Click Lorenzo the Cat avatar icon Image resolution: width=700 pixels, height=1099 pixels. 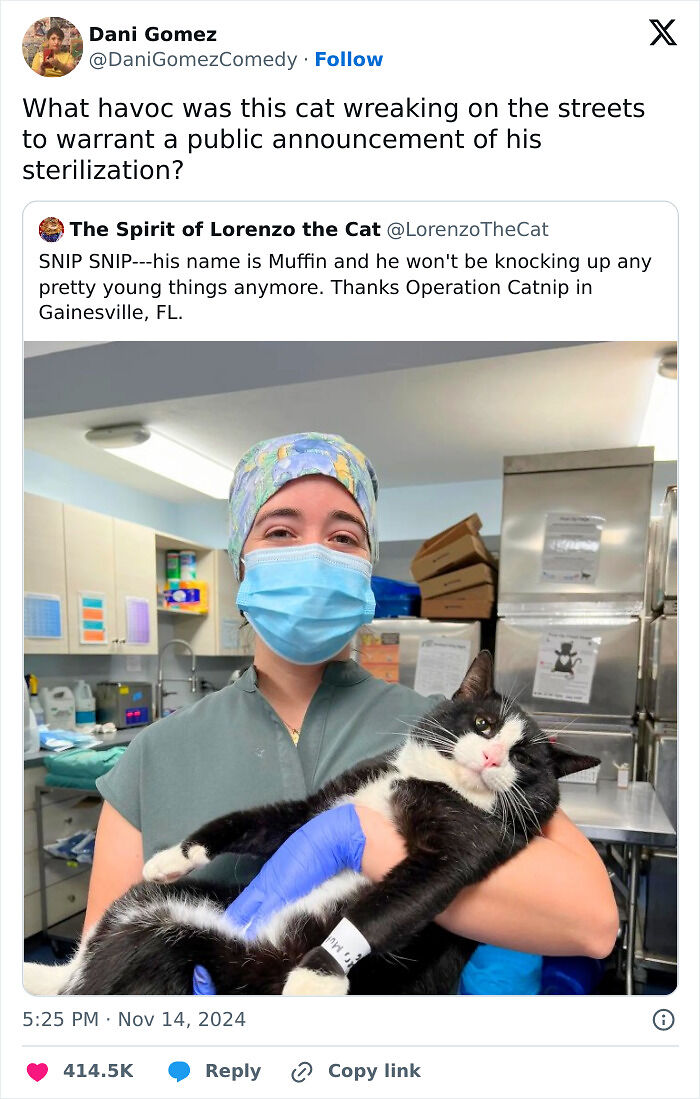click(51, 229)
